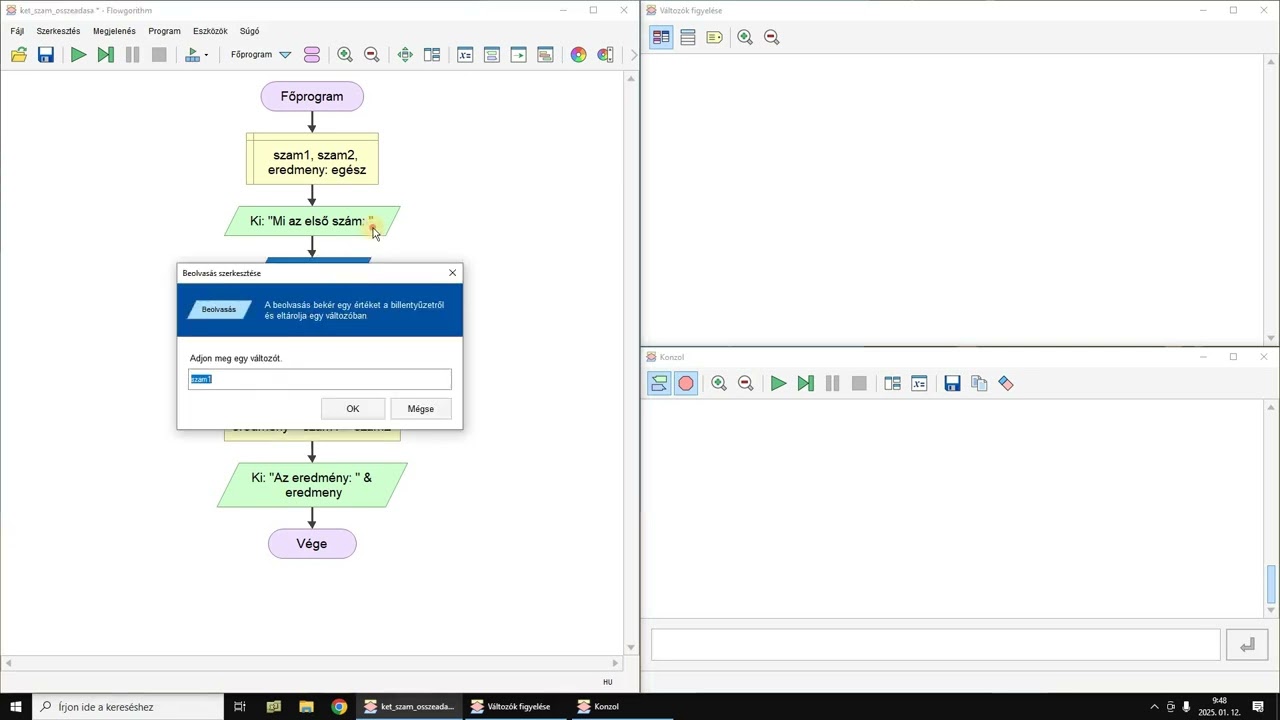
Task: Run the program in the main toolbar
Action: tap(78, 55)
